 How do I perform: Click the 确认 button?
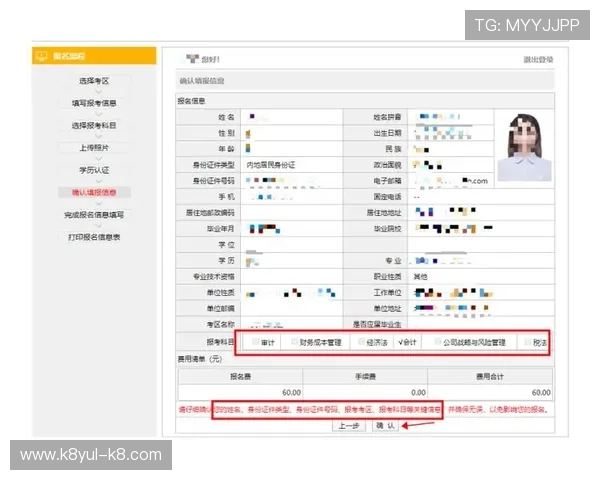(x=385, y=425)
